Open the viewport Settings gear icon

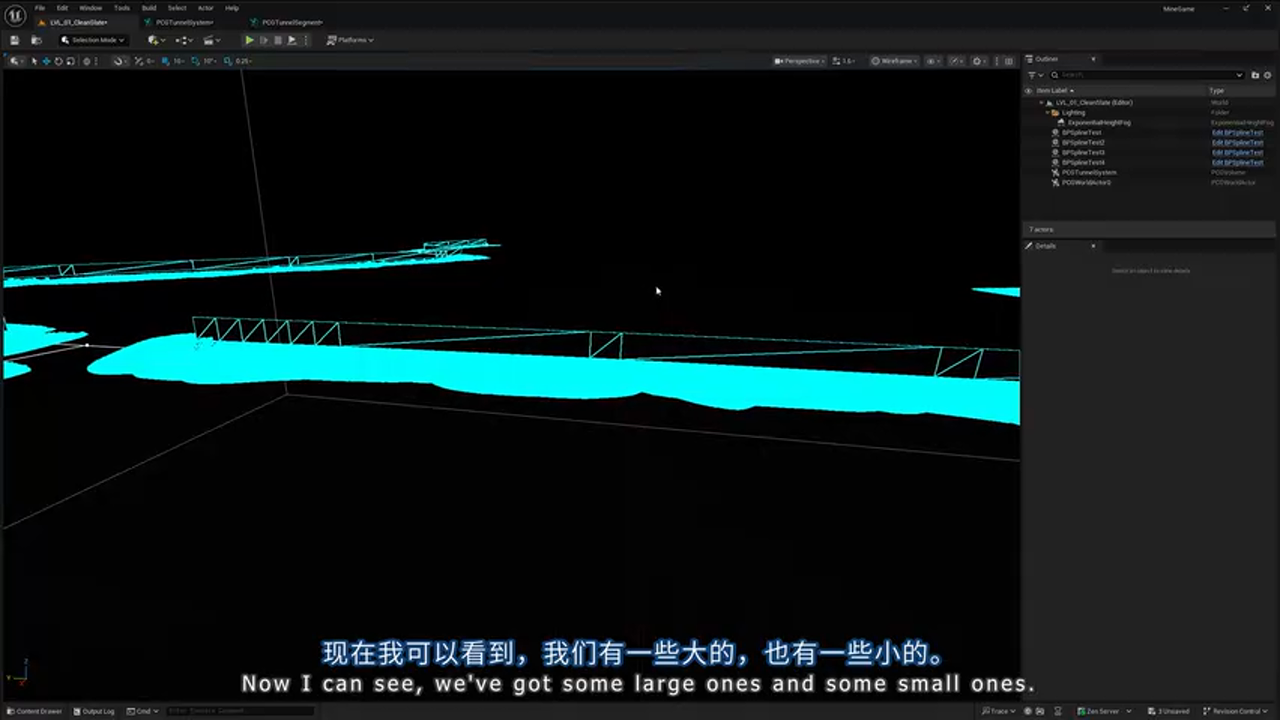click(977, 61)
